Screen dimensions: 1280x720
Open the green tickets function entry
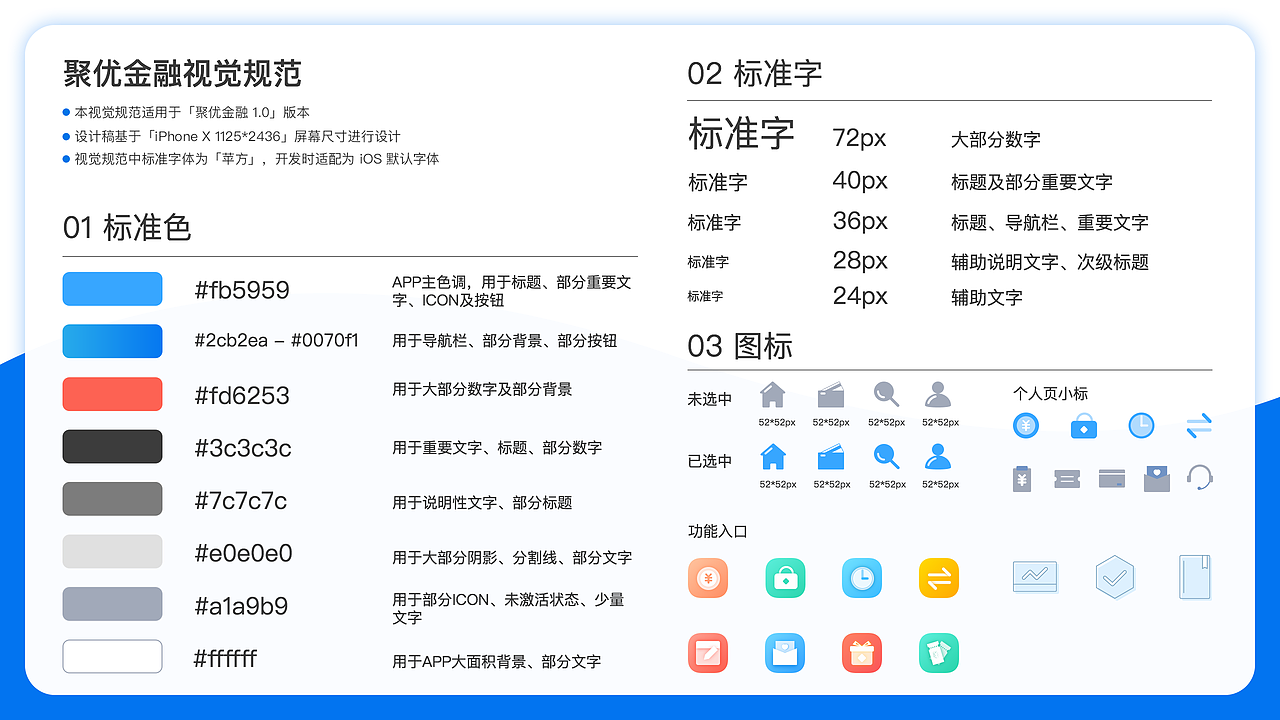coord(939,653)
